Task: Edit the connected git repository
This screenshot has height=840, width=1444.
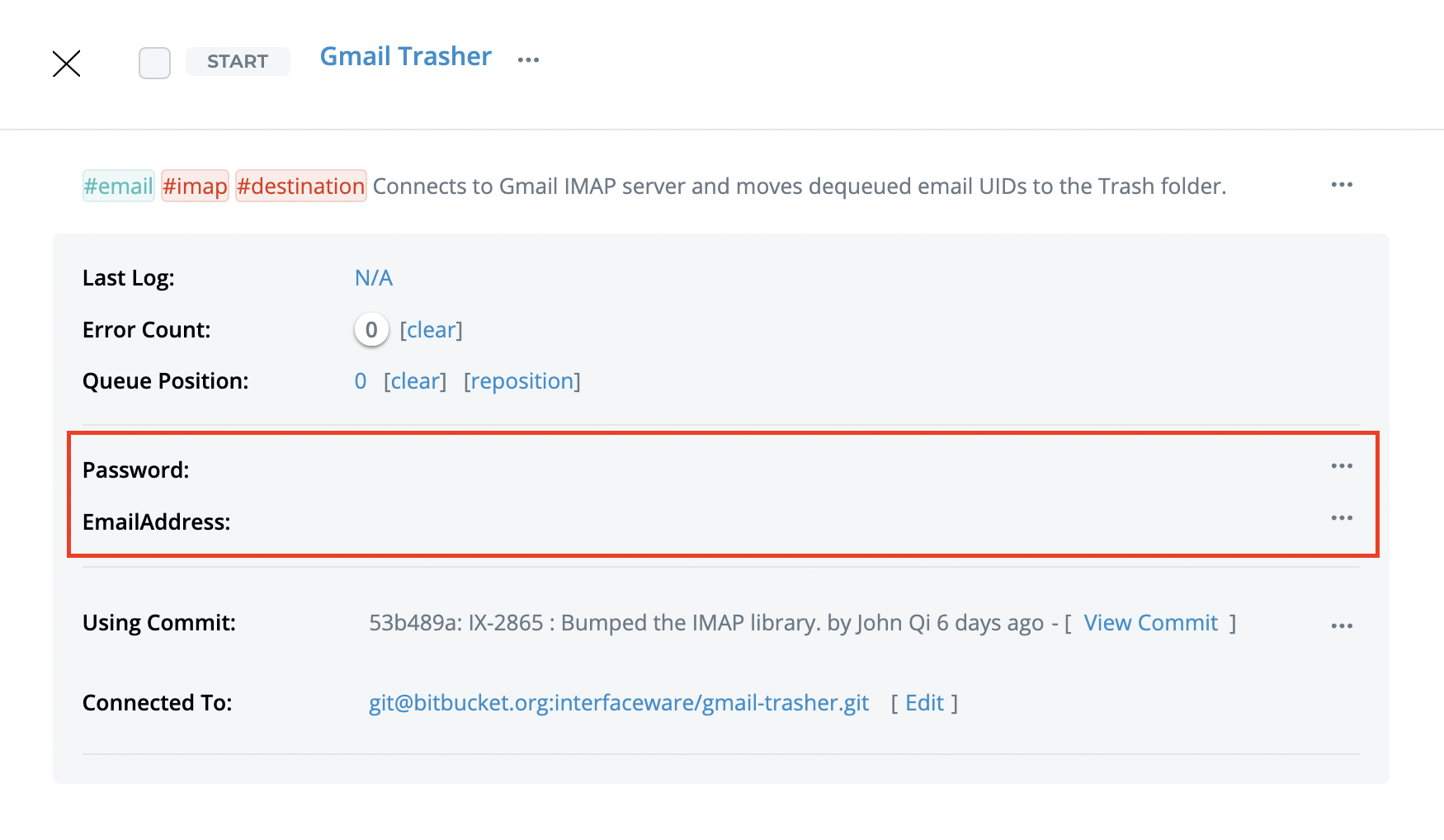Action: [924, 703]
